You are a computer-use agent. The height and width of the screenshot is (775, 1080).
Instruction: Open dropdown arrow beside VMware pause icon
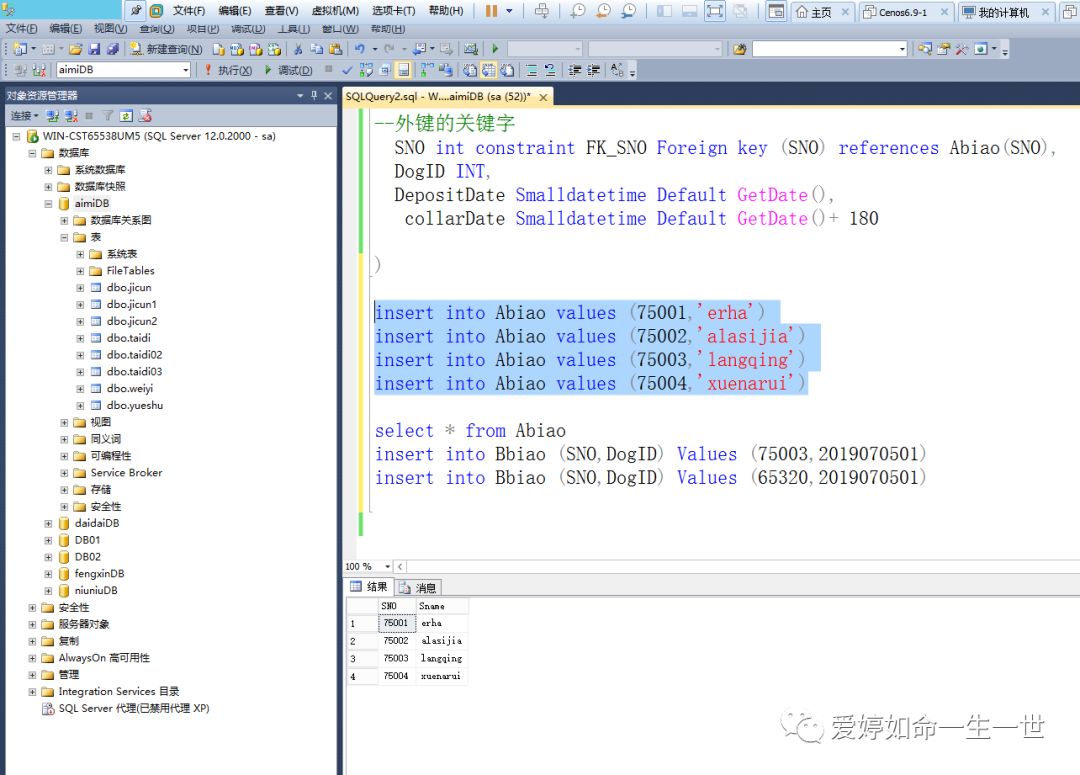point(510,11)
